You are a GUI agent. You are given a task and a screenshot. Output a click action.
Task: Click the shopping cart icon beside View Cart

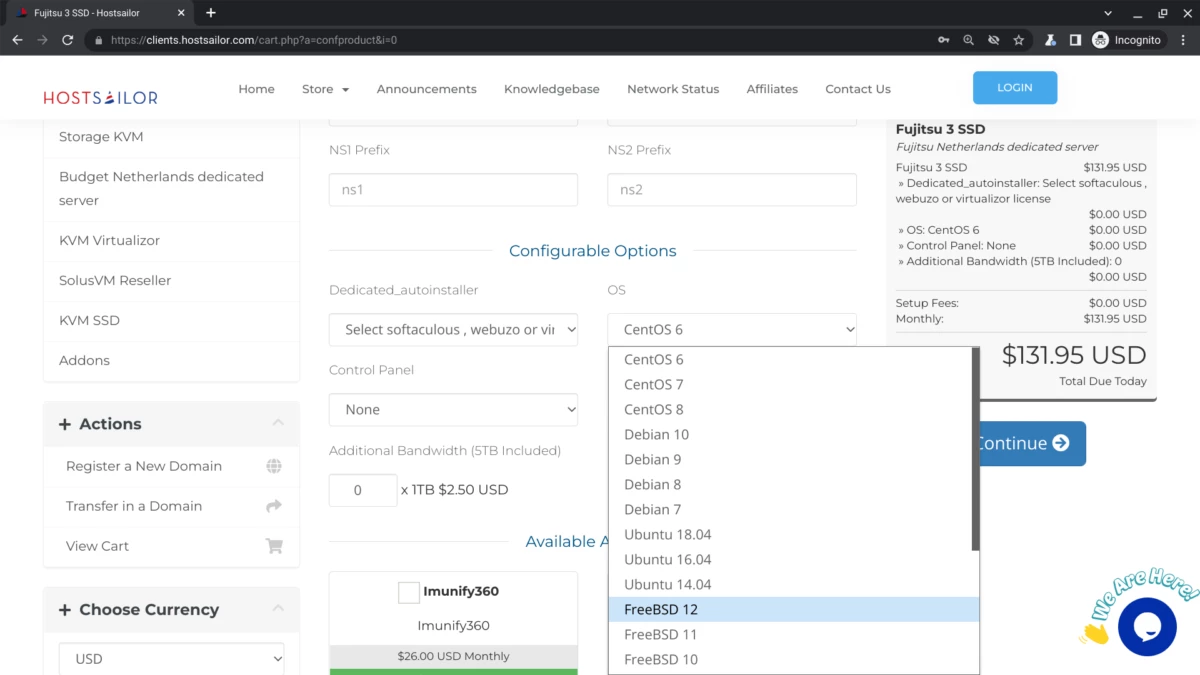click(274, 546)
